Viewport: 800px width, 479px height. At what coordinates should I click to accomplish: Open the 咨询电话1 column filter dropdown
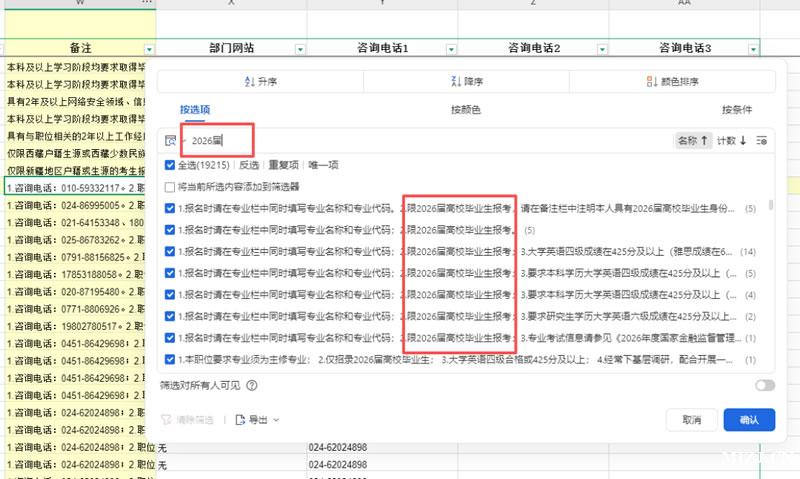pos(449,48)
